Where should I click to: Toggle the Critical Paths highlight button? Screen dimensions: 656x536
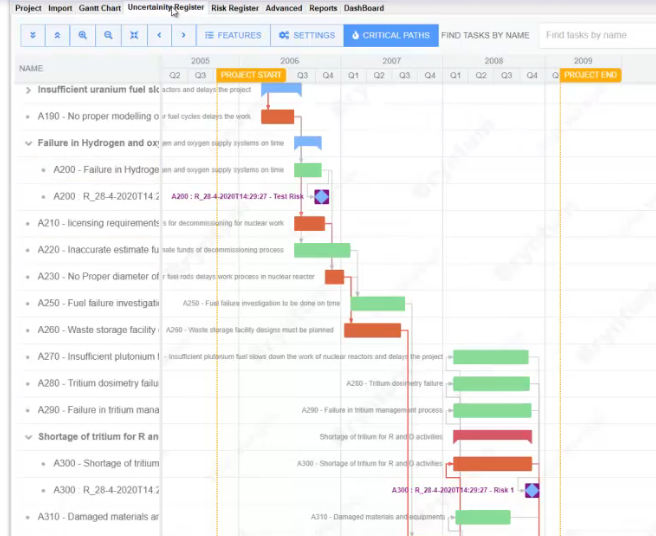tap(391, 35)
